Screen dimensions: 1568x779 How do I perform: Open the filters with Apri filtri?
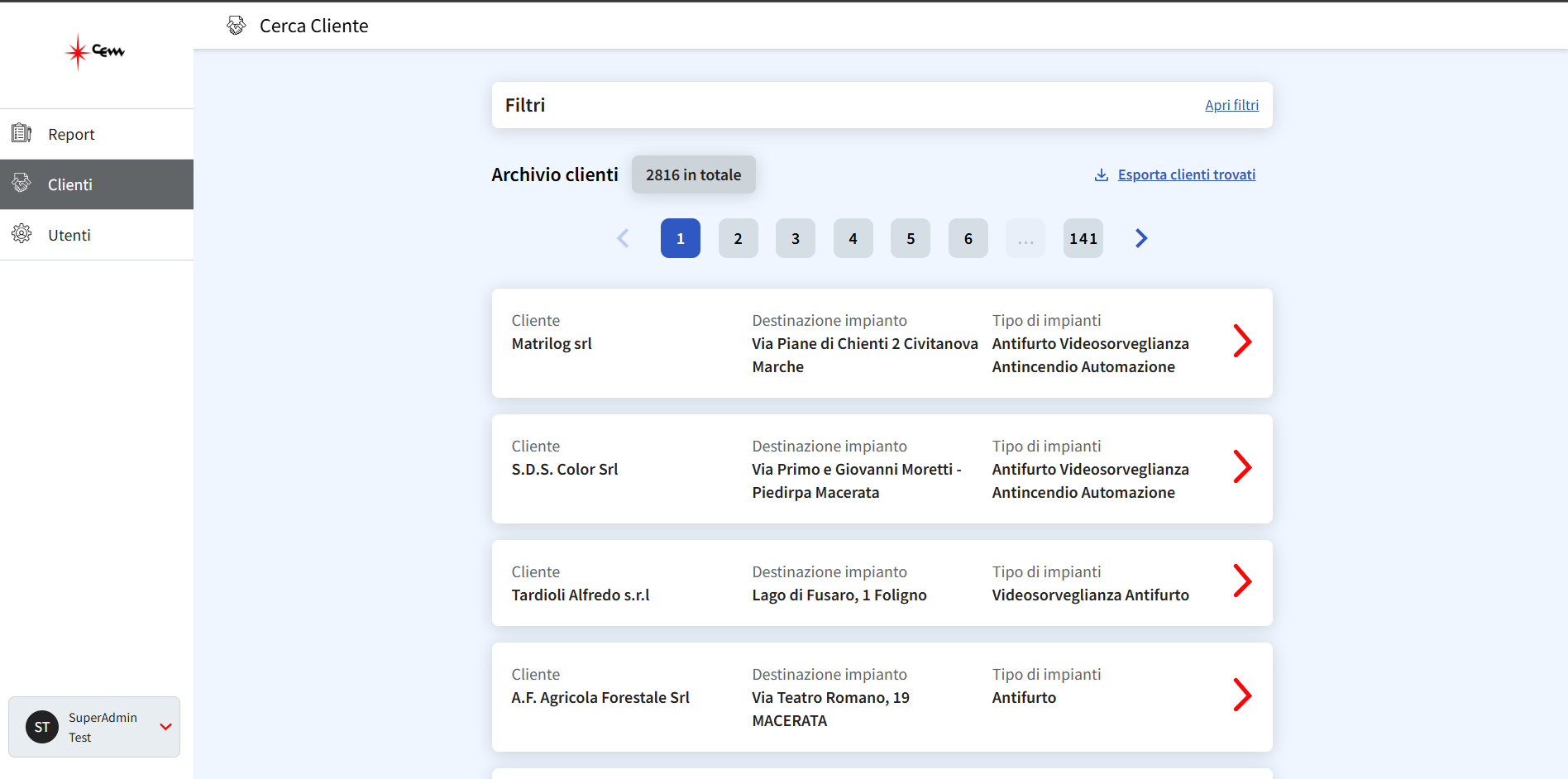1231,105
